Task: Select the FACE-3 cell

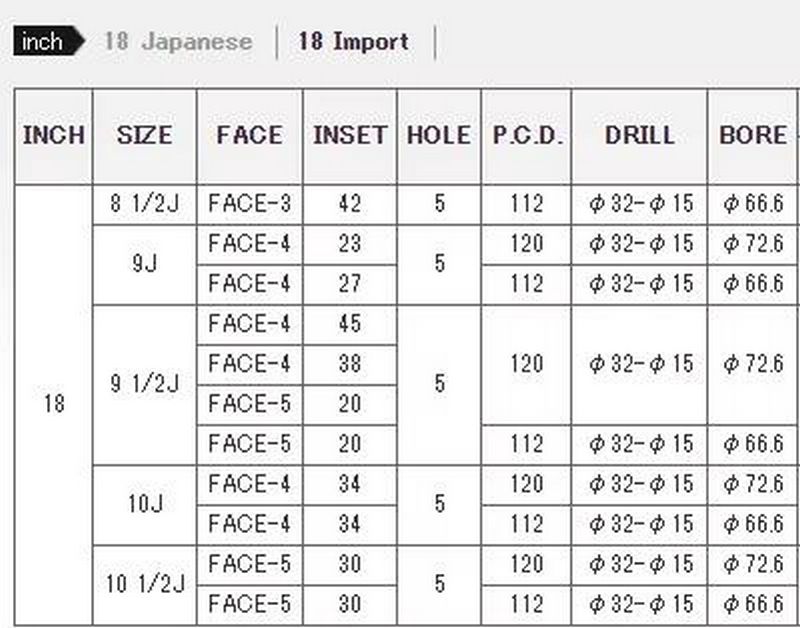Action: (249, 204)
